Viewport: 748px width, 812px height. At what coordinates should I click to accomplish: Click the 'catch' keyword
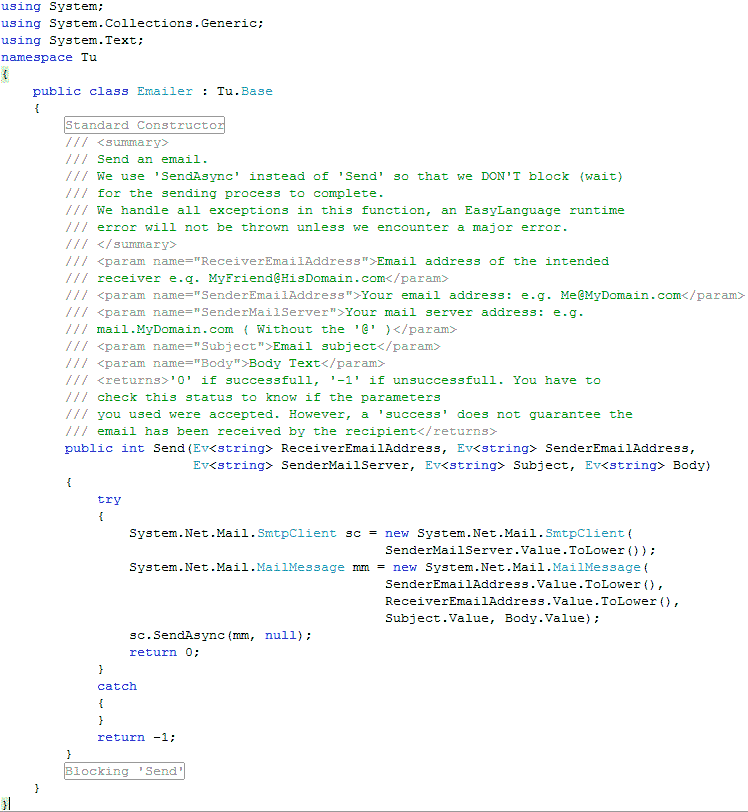(x=117, y=687)
